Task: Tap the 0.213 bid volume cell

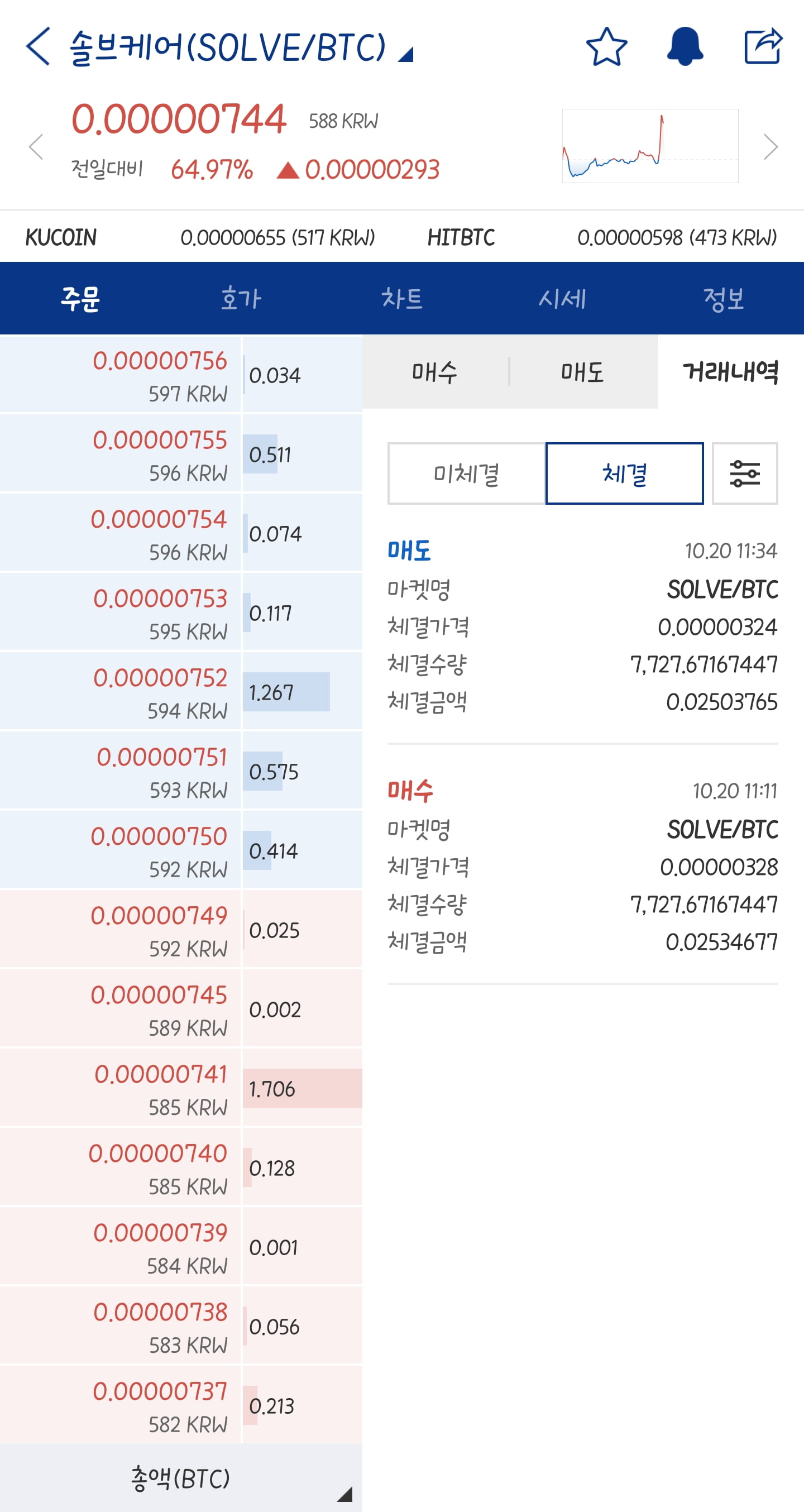Action: click(302, 1405)
